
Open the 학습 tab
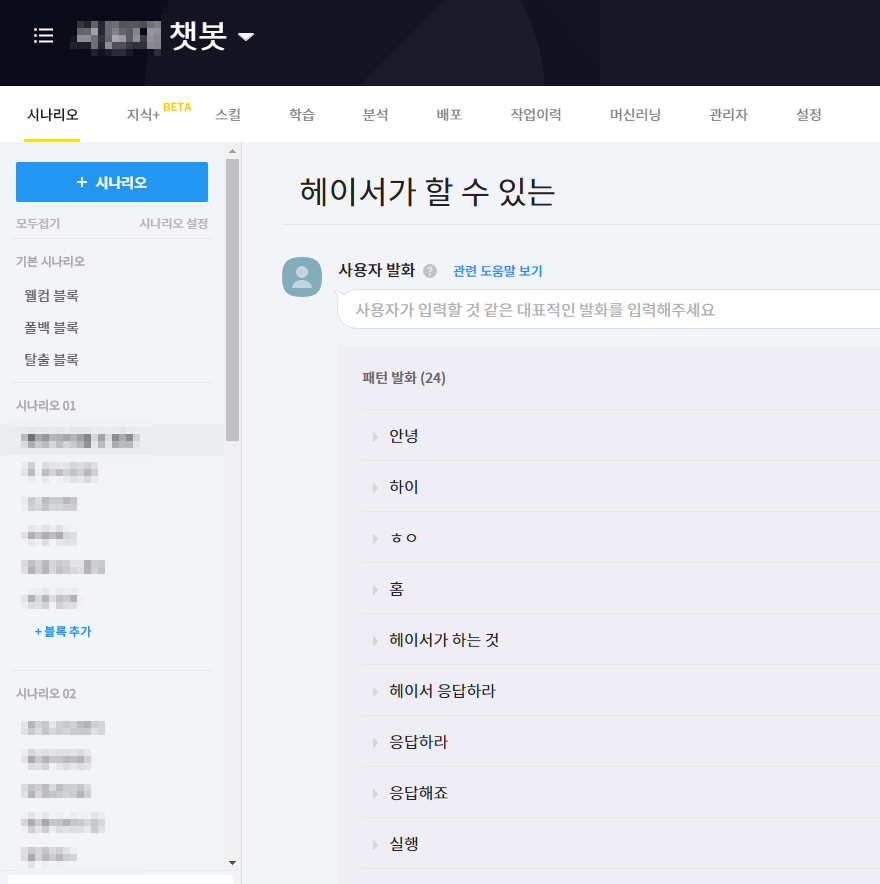click(x=302, y=114)
